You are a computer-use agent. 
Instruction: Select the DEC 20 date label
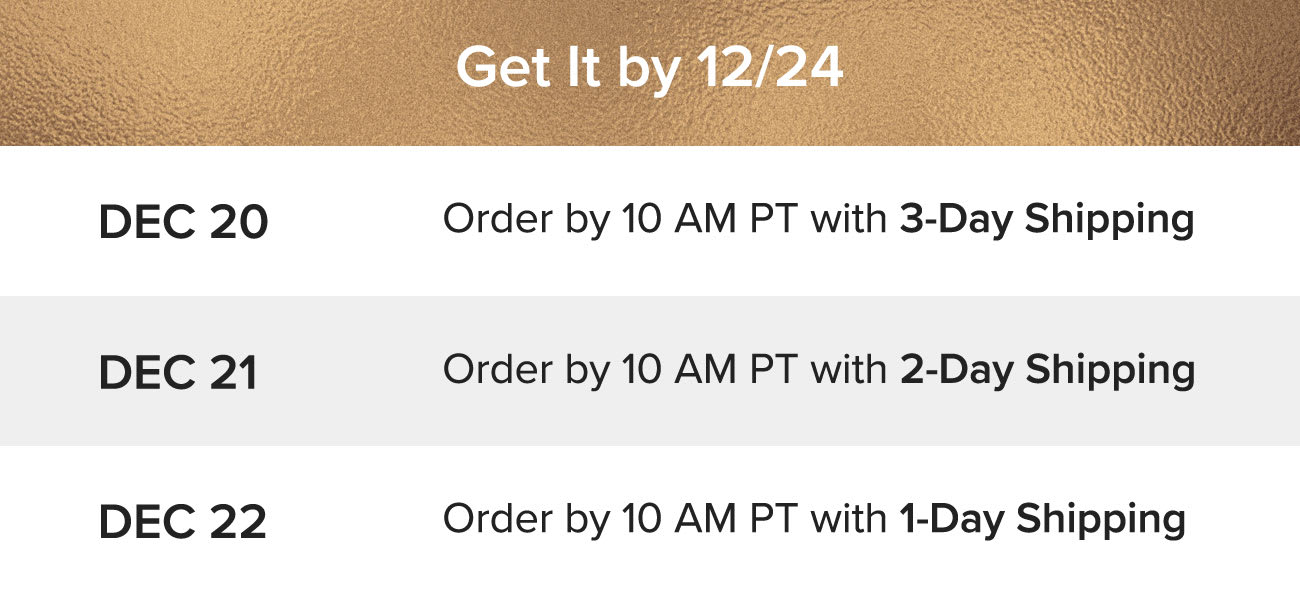coord(183,223)
